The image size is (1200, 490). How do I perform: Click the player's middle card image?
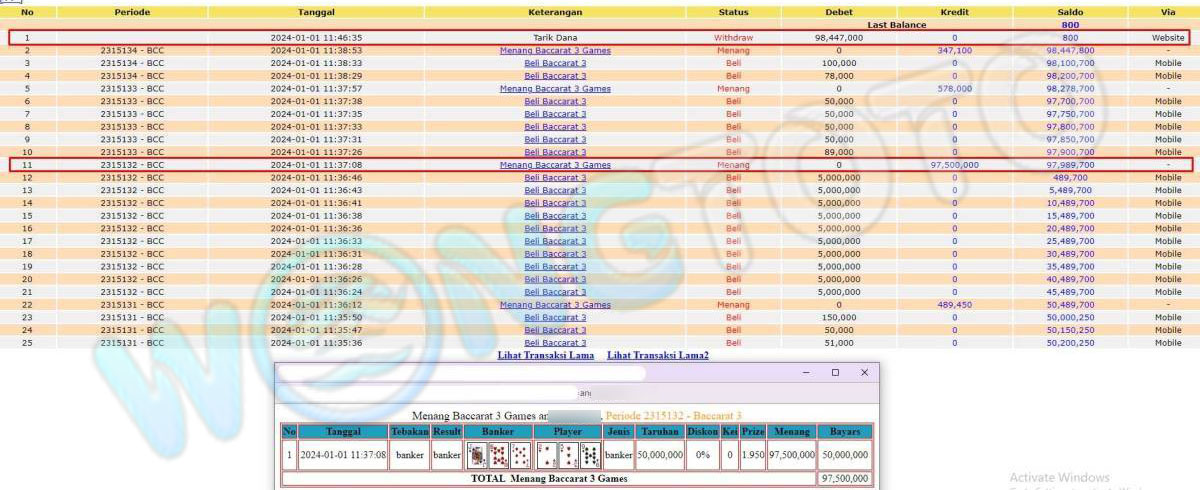[568, 455]
